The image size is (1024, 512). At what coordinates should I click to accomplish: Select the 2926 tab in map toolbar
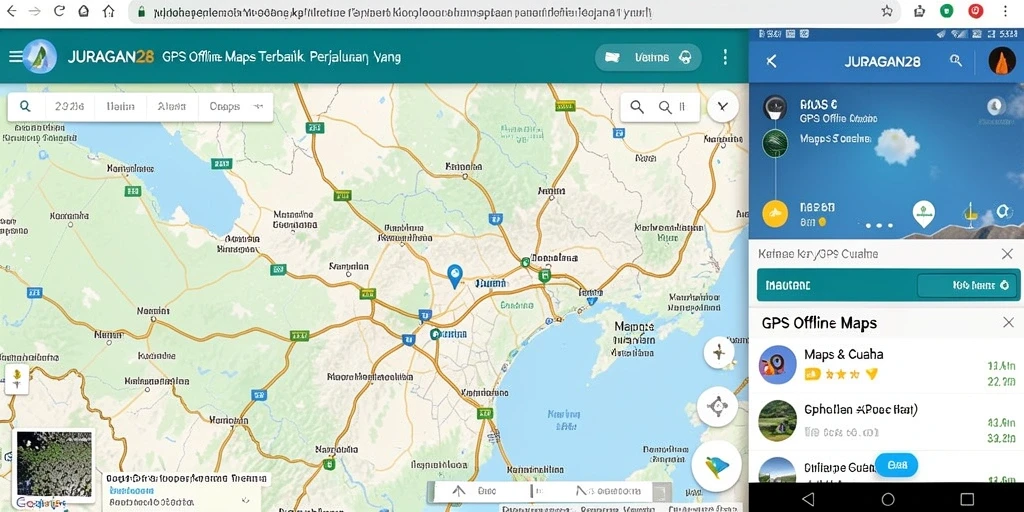(70, 106)
